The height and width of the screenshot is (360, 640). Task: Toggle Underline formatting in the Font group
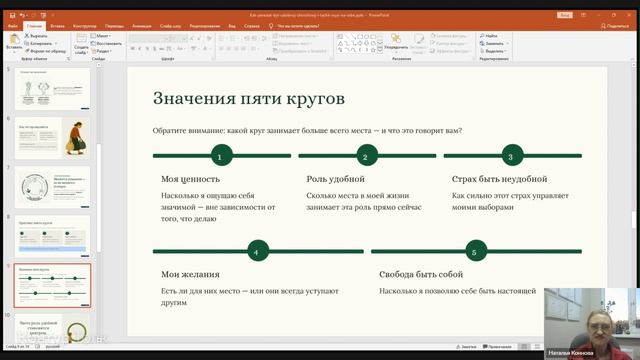(147, 49)
